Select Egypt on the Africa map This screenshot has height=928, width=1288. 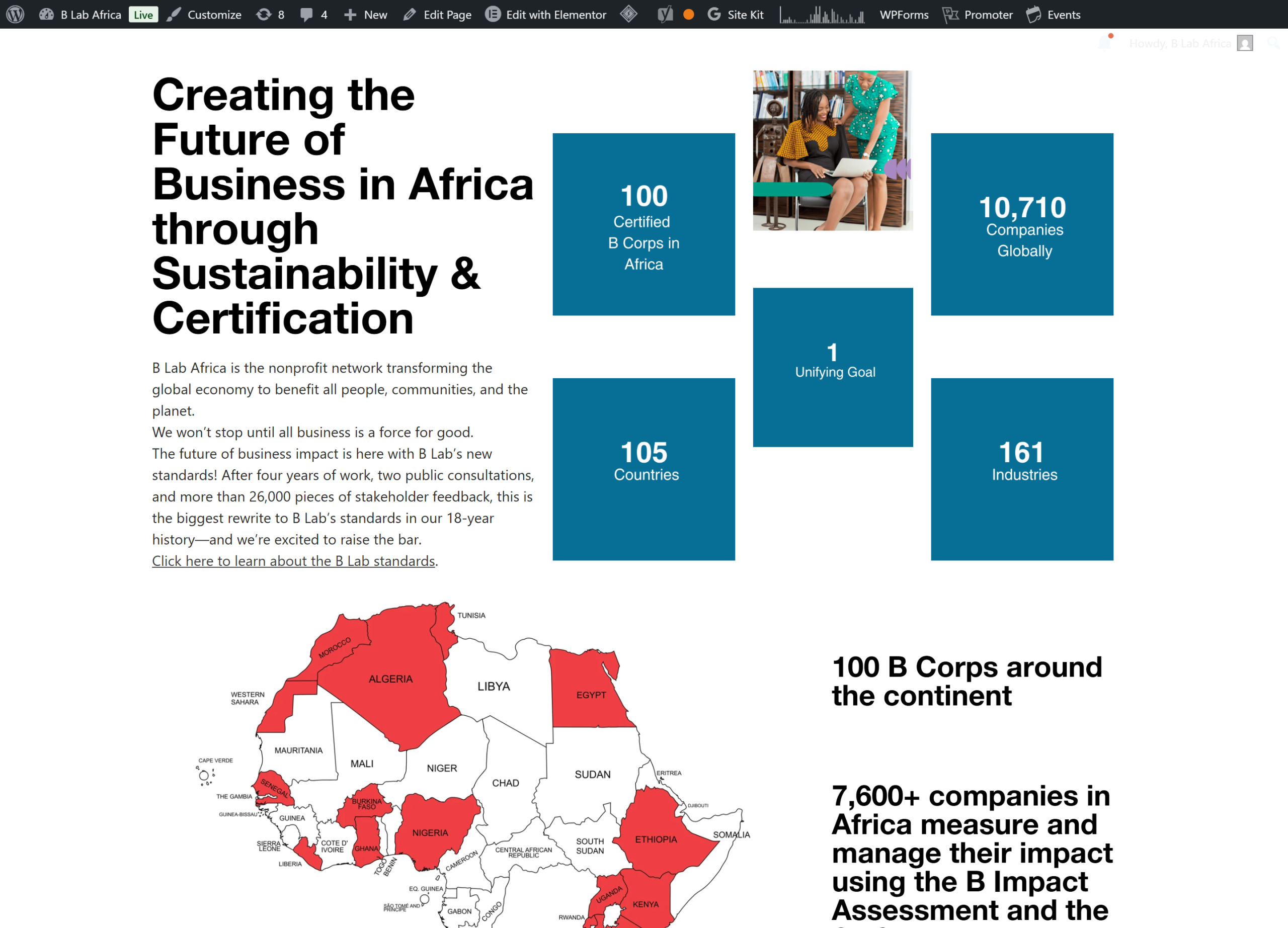pyautogui.click(x=591, y=695)
